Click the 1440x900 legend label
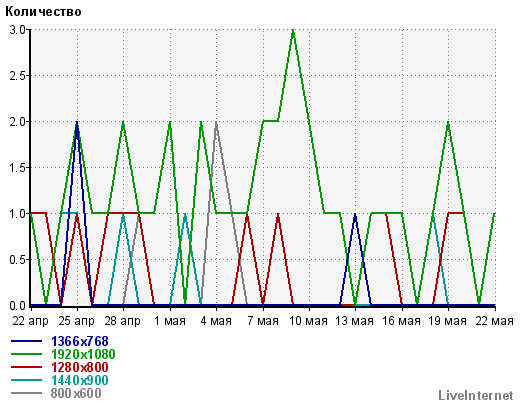 [x=80, y=380]
